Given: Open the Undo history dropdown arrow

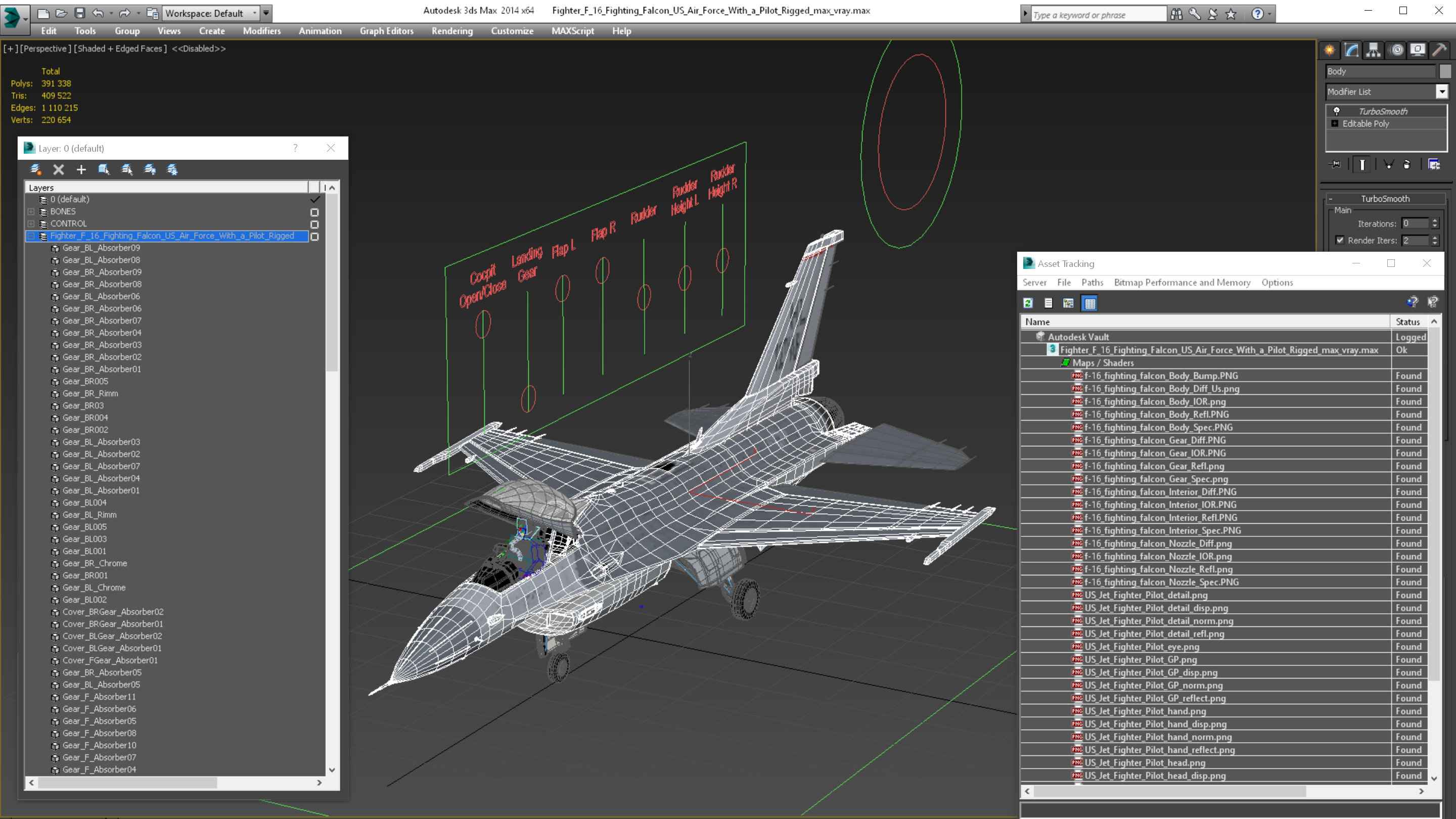Looking at the screenshot, I should (111, 13).
